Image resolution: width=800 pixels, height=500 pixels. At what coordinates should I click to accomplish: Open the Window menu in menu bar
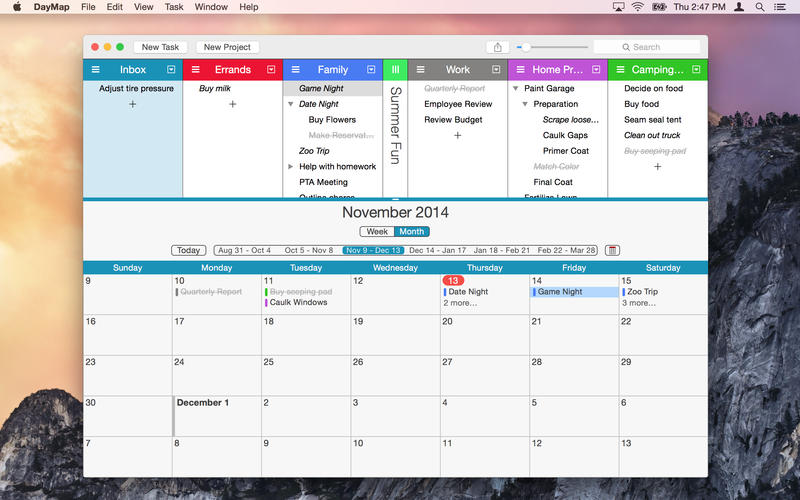210,7
